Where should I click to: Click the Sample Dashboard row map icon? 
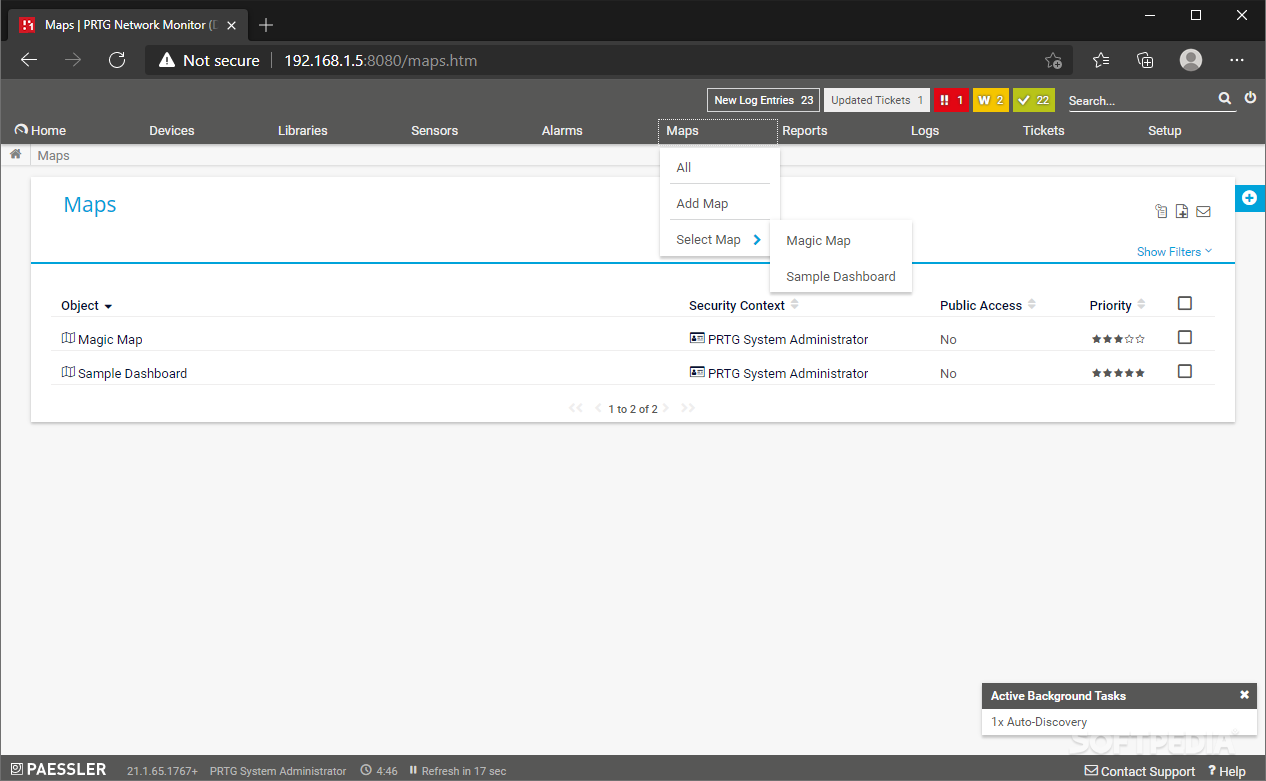(x=68, y=372)
